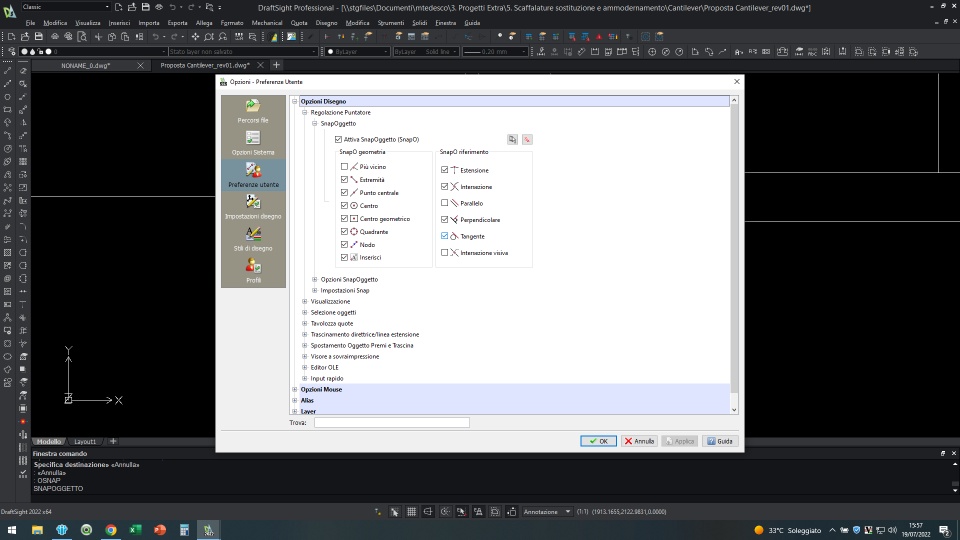This screenshot has width=960, height=540.
Task: Toggle Ortho icon in status bar
Action: (428, 512)
